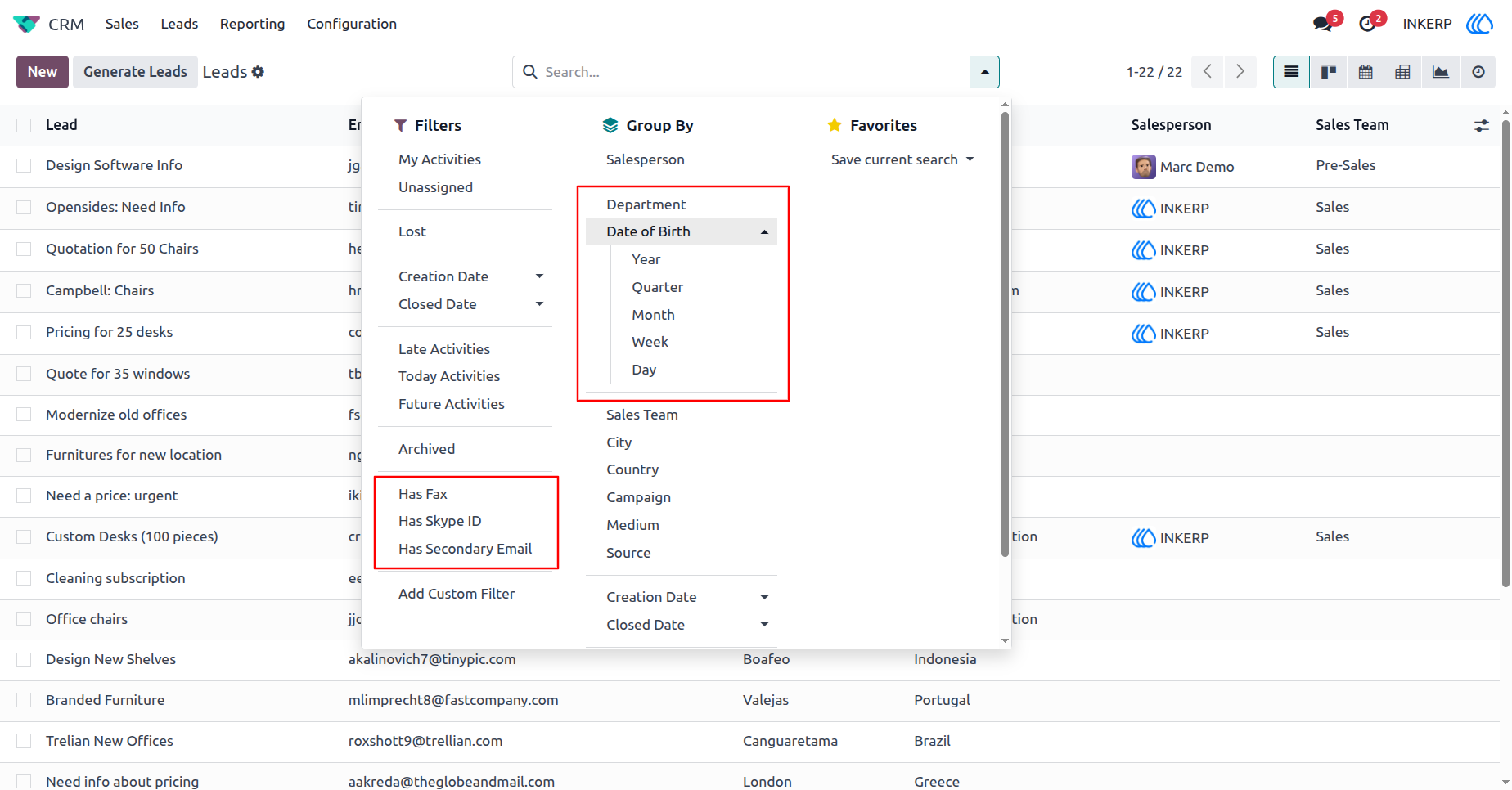Click the Favorites star icon
The width and height of the screenshot is (1512, 790).
pyautogui.click(x=835, y=125)
